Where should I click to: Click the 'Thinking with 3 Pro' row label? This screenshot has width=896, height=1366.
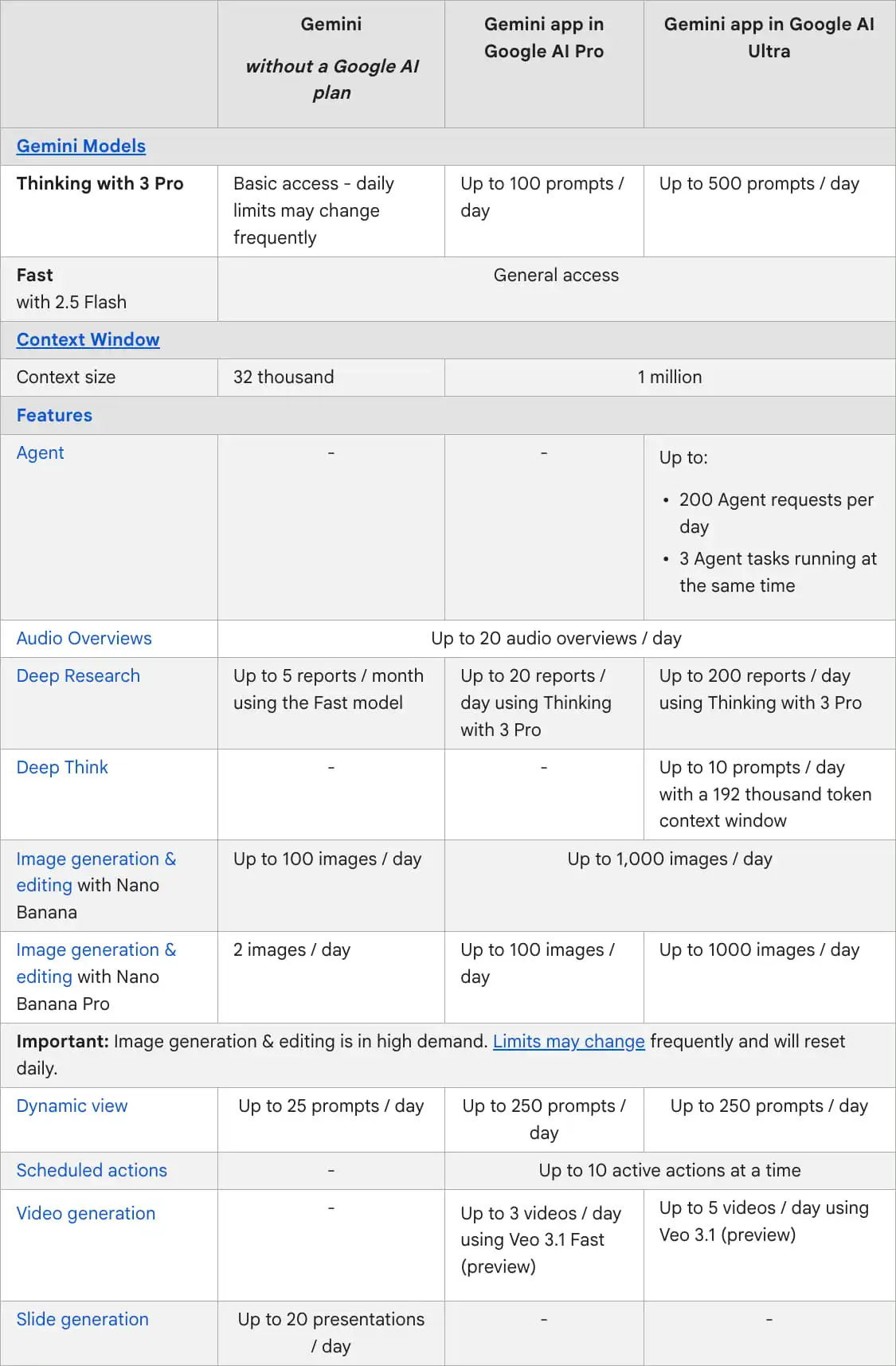click(x=100, y=183)
